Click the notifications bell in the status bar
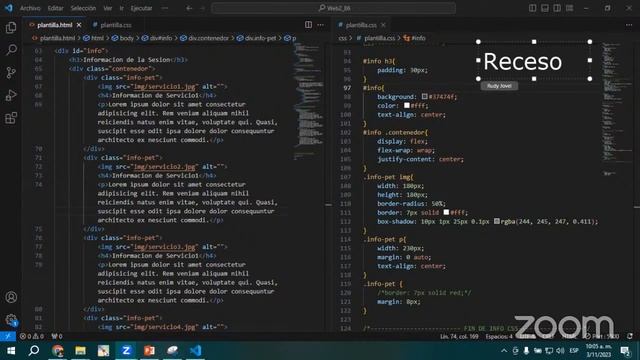640x360 pixels. [x=630, y=336]
